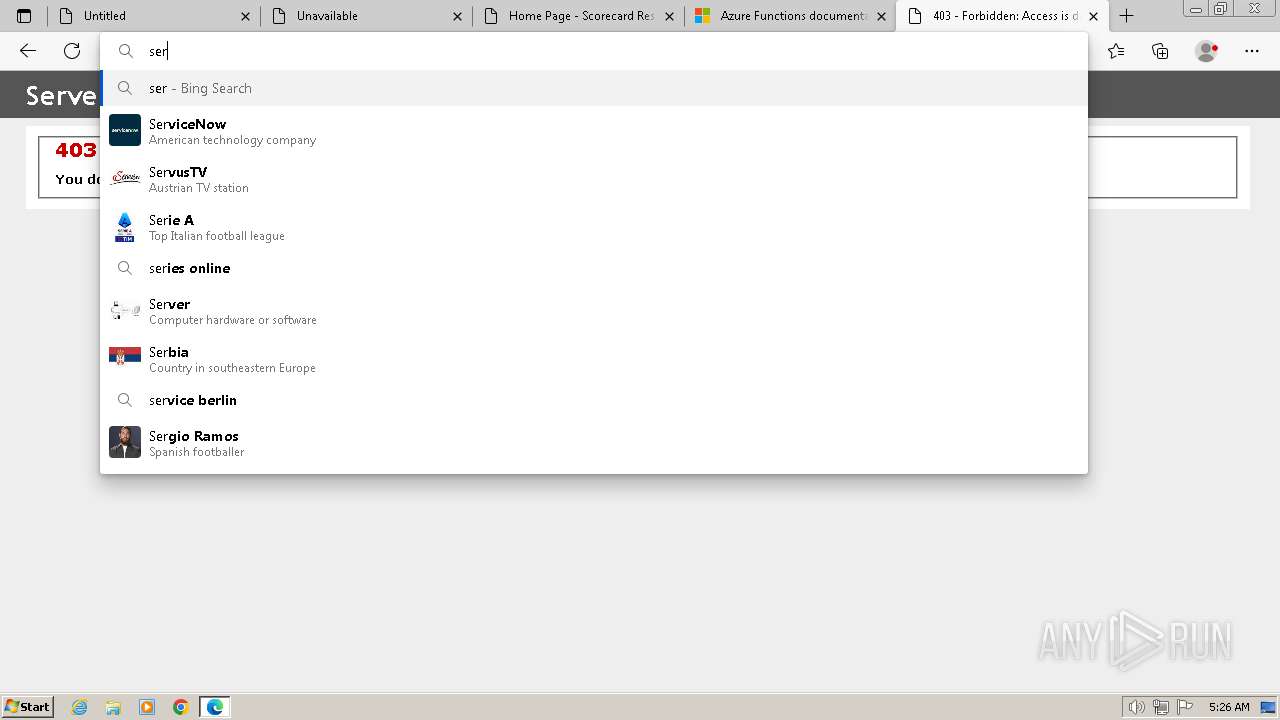Choose the ServiceNow suggestion
Image resolution: width=1280 pixels, height=720 pixels.
click(x=594, y=131)
